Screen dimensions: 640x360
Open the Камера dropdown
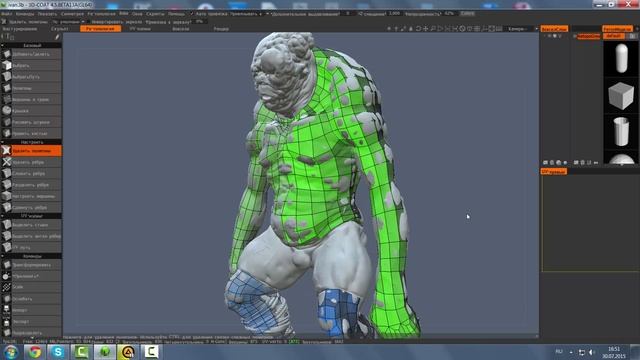point(522,29)
